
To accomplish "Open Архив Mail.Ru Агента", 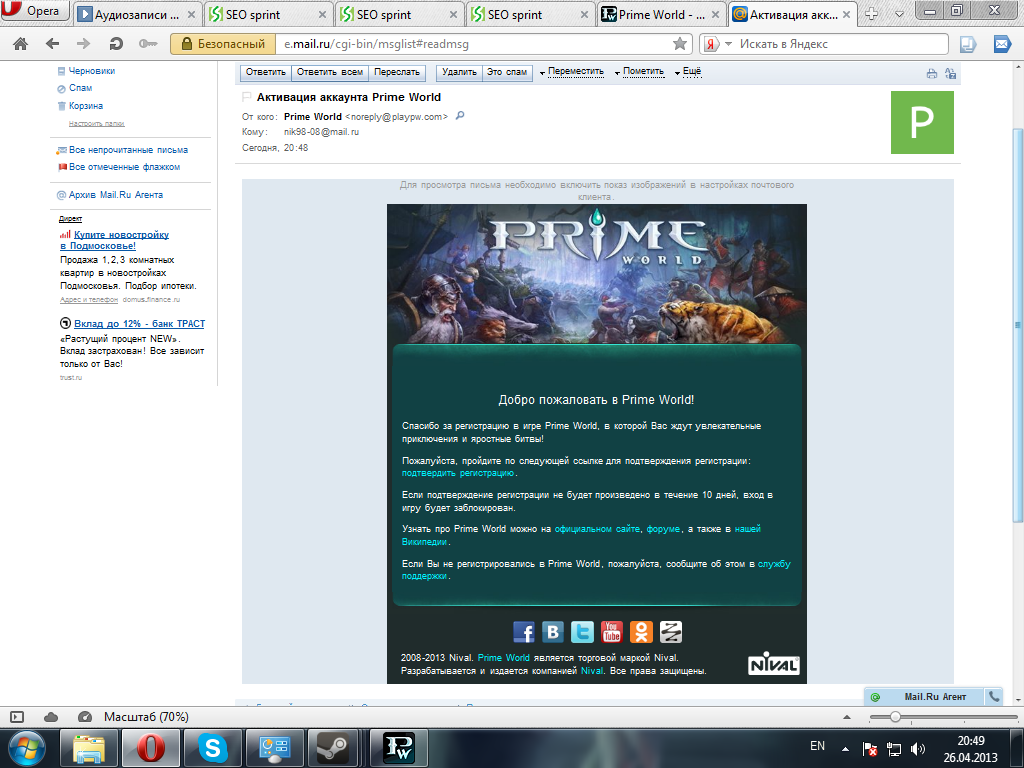I will [116, 195].
